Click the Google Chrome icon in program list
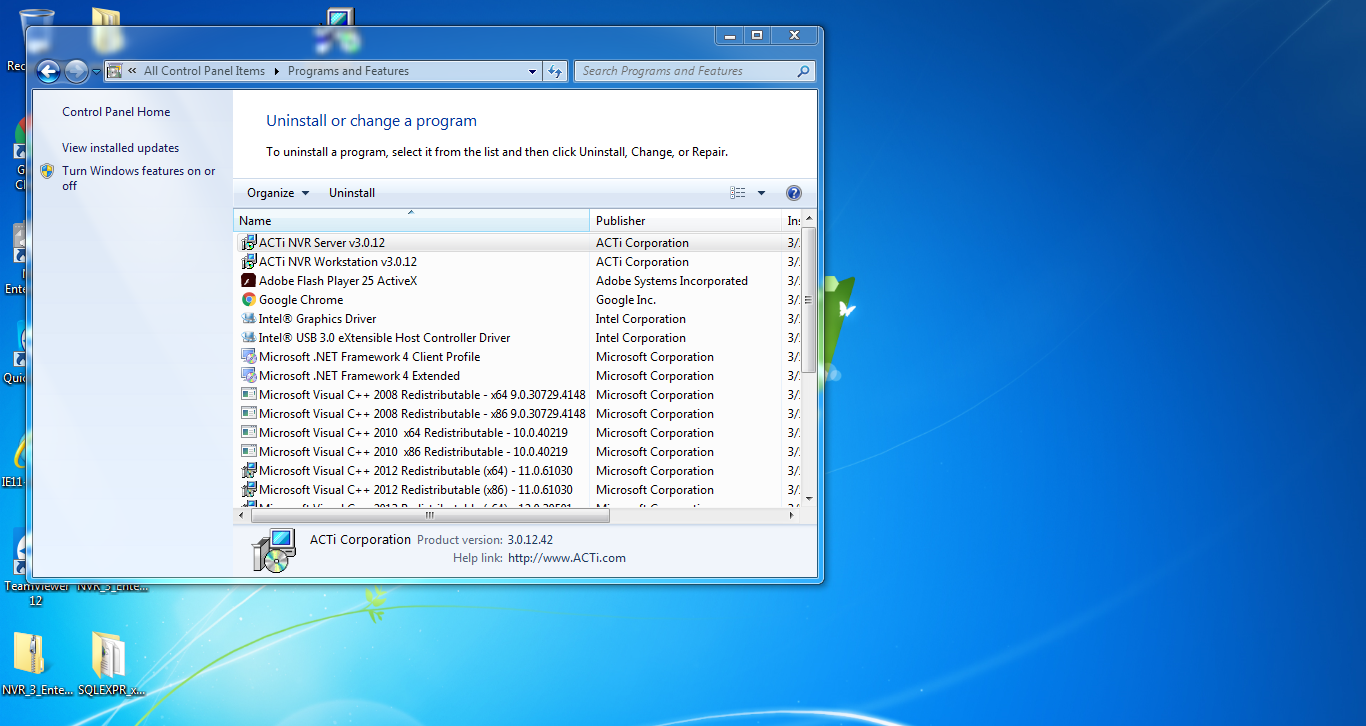 tap(249, 300)
